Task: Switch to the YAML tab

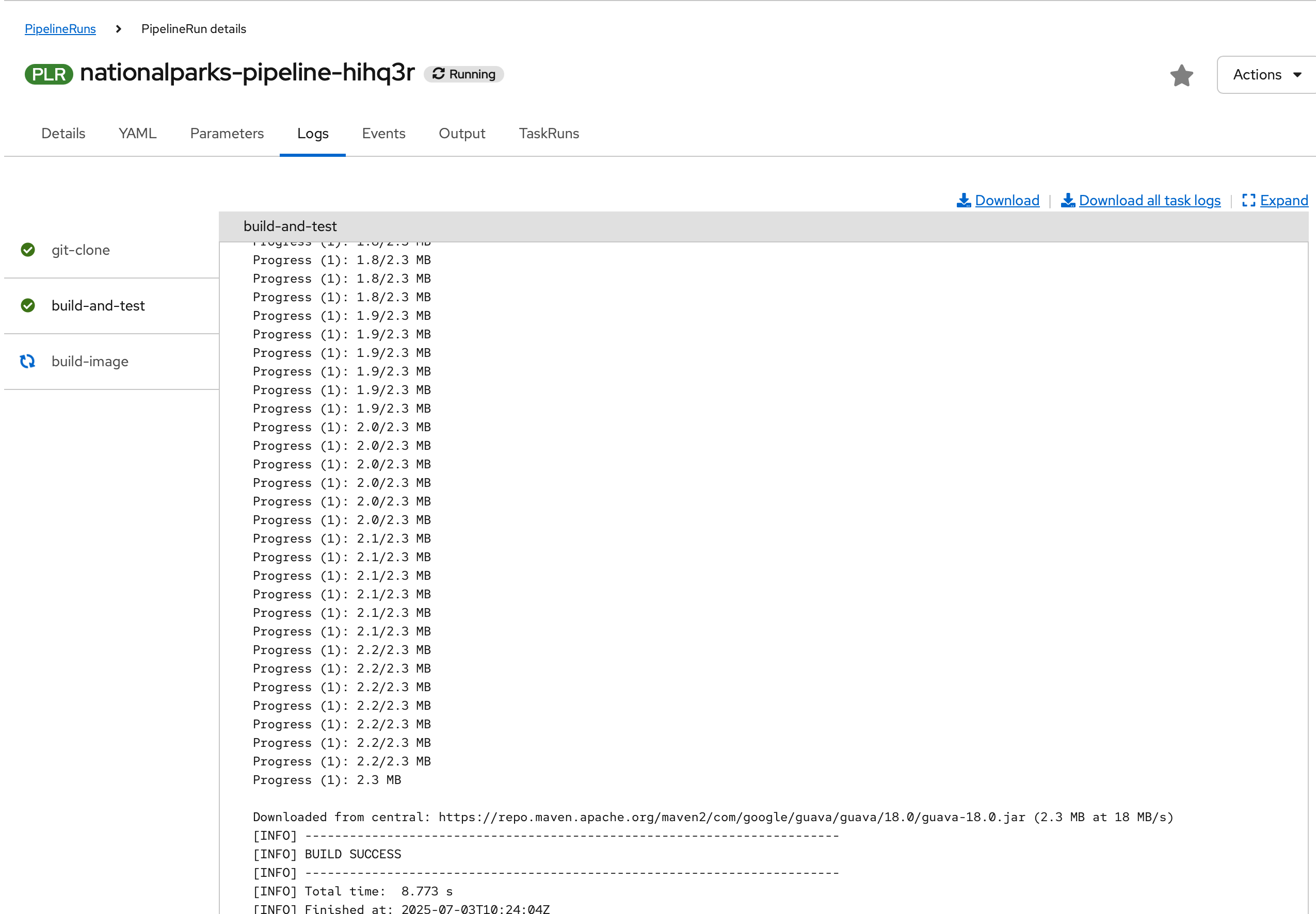Action: coord(137,134)
